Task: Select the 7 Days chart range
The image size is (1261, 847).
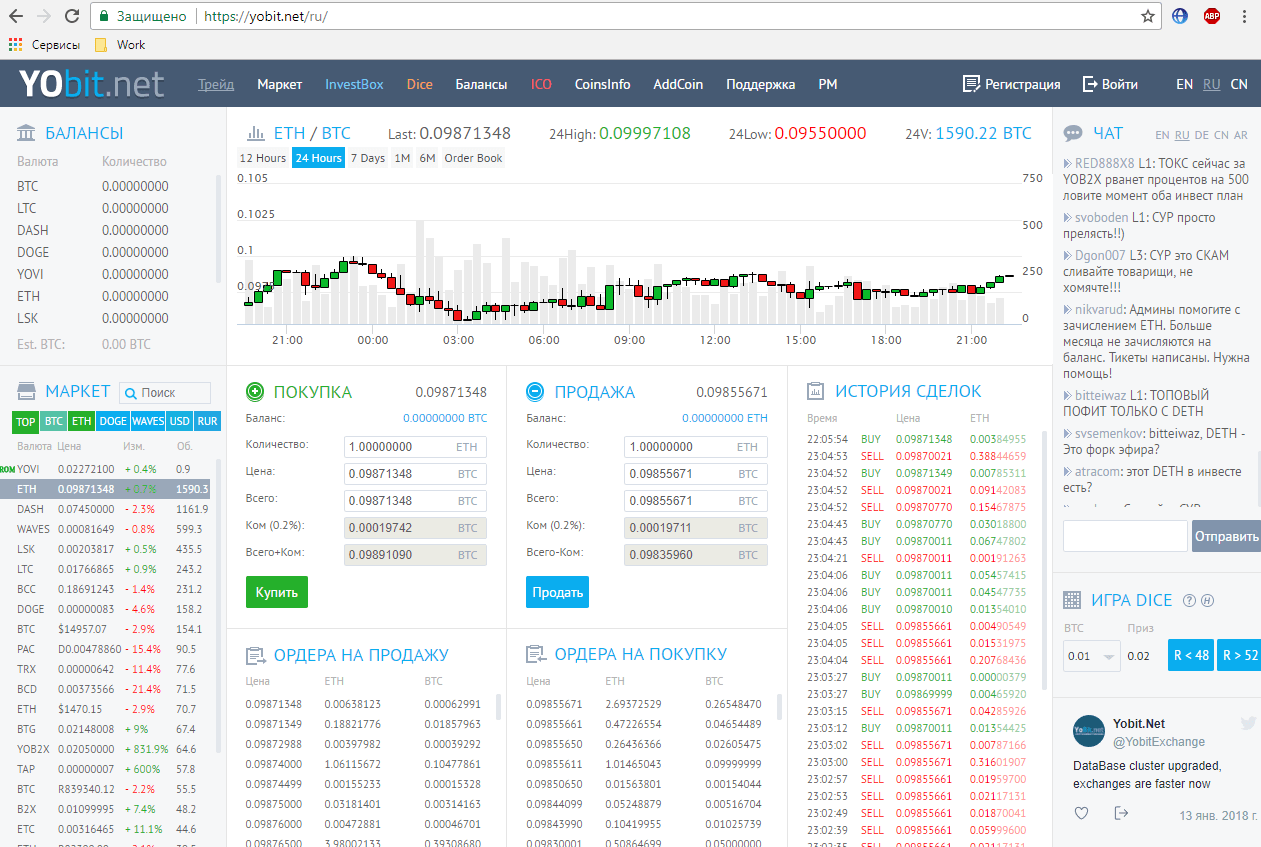Action: [x=368, y=158]
